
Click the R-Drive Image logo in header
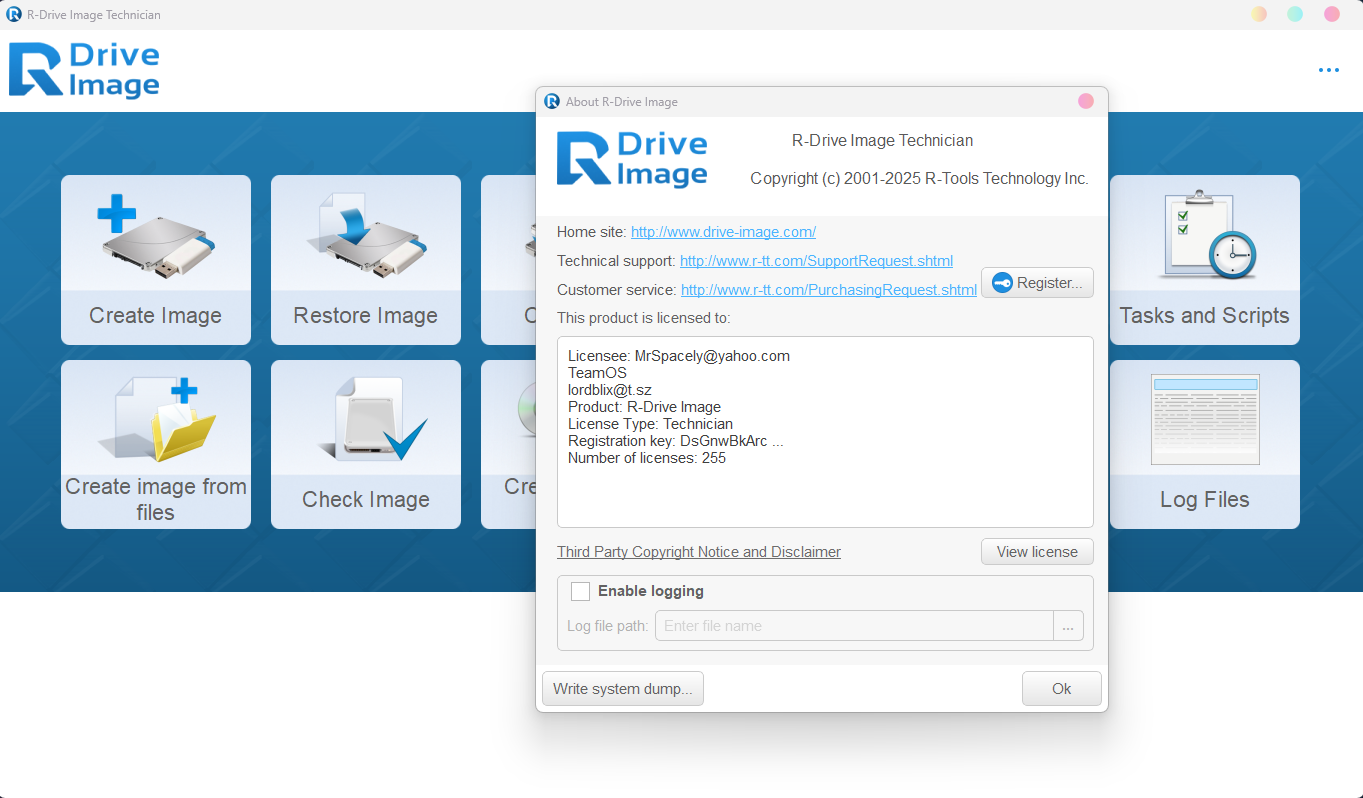[84, 70]
